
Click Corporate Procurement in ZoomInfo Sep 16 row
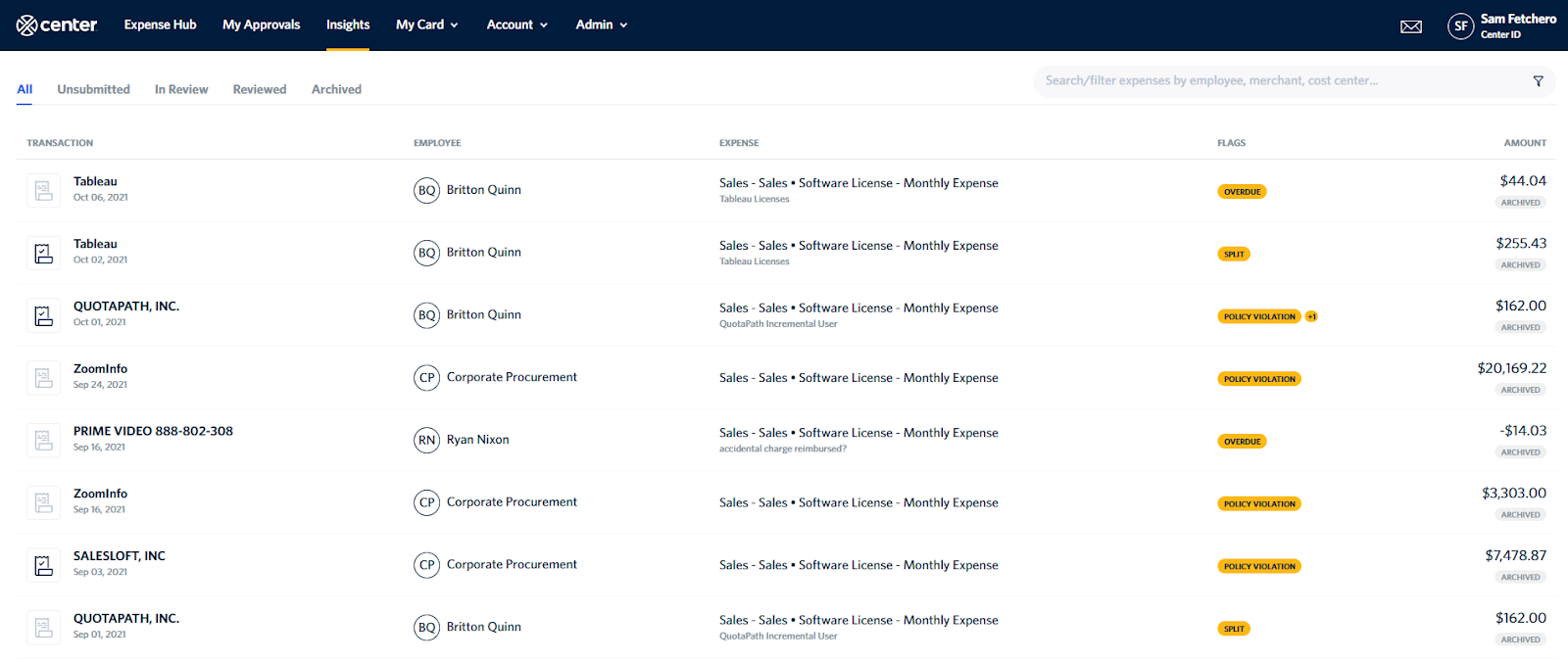click(x=512, y=502)
